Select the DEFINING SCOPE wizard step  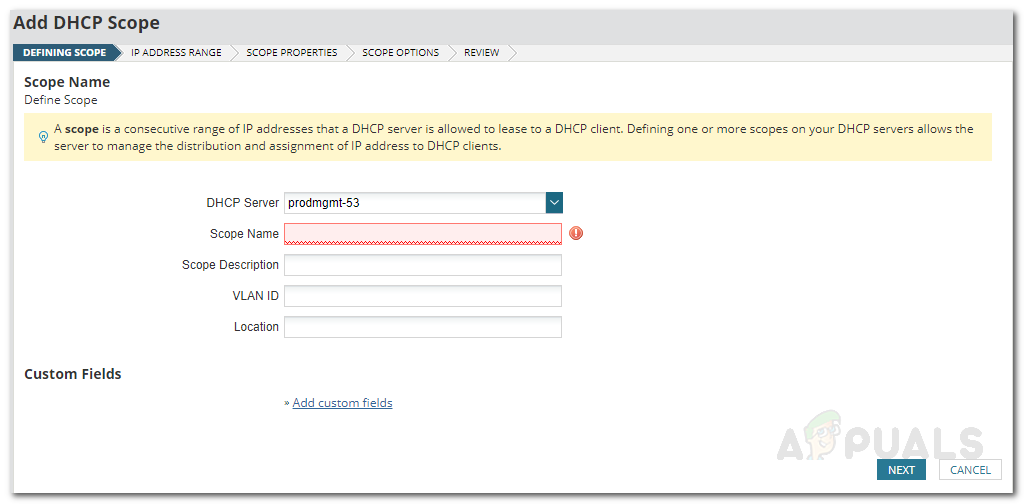coord(64,53)
